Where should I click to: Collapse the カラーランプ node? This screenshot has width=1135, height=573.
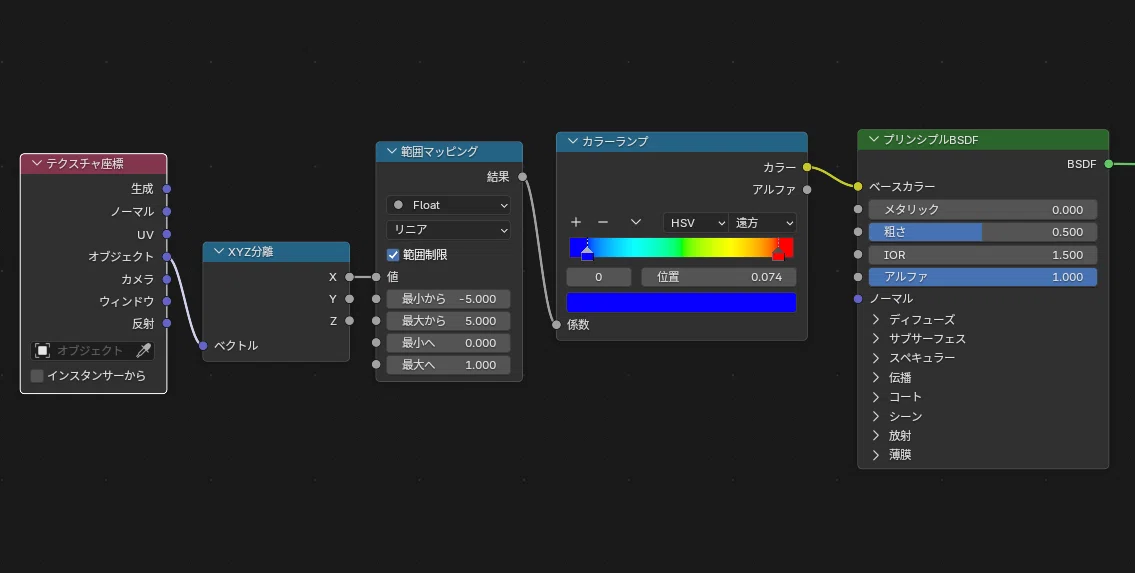[x=573, y=141]
